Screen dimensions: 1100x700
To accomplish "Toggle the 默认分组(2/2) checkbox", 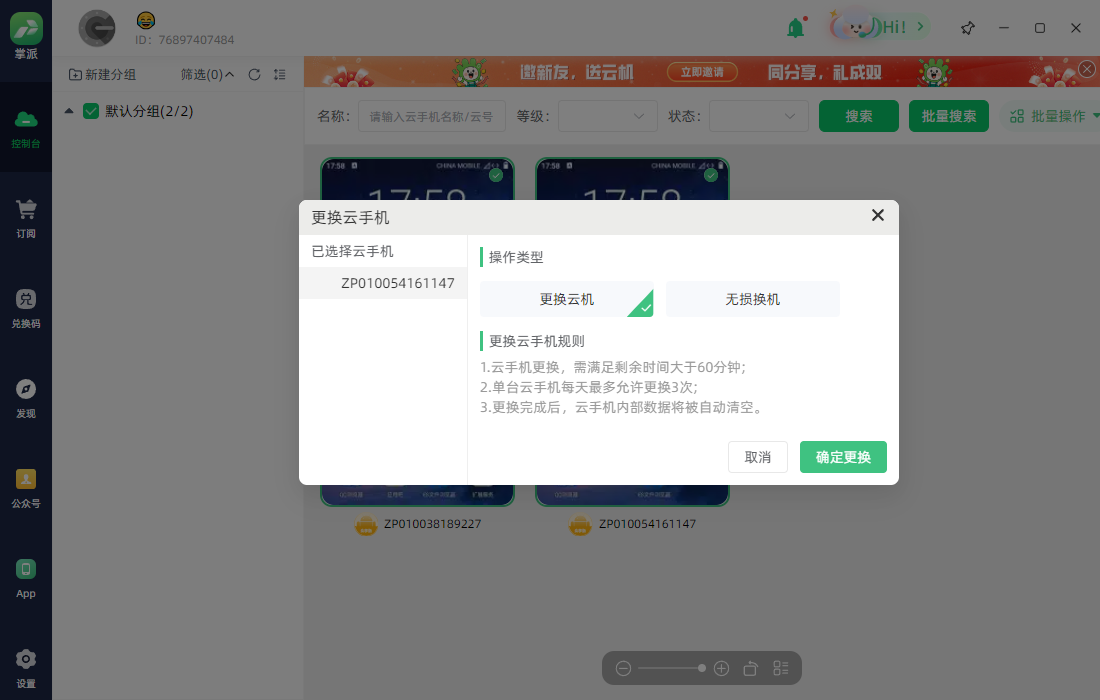I will pos(90,111).
